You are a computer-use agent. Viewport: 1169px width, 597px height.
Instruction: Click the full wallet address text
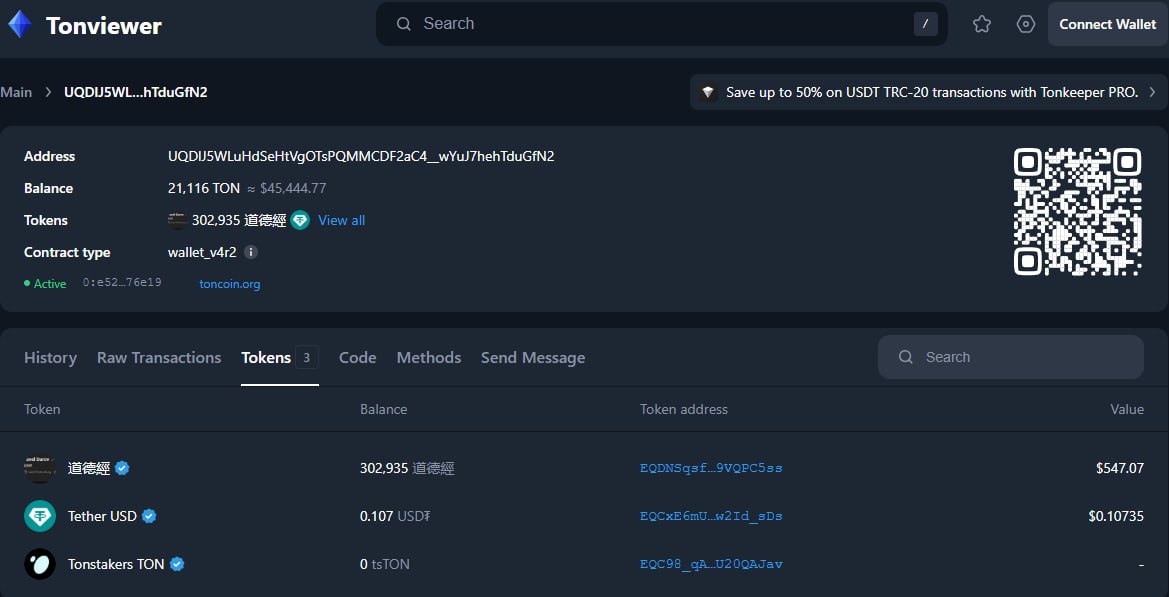click(x=361, y=157)
